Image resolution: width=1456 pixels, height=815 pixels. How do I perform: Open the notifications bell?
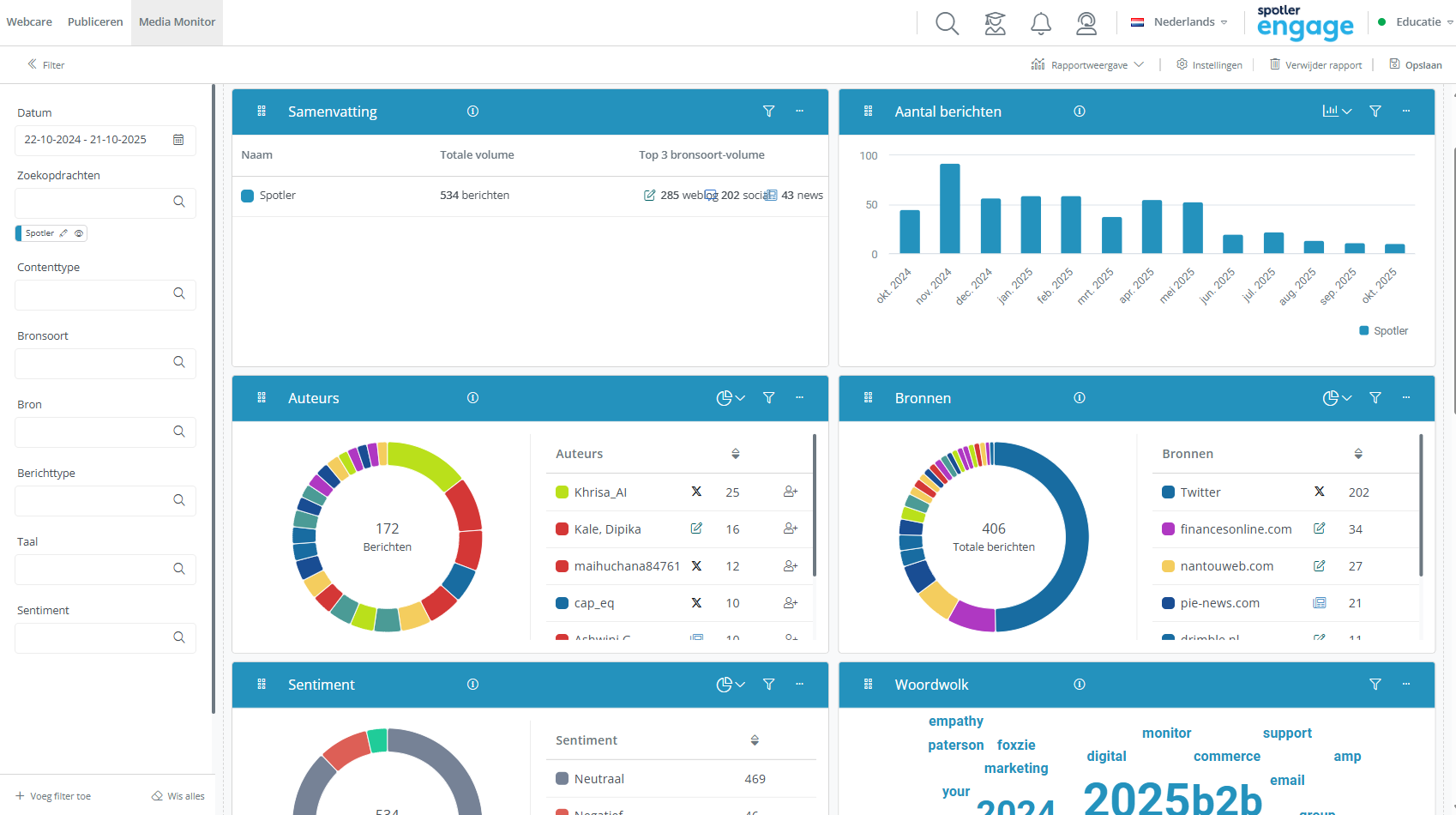click(x=1040, y=23)
